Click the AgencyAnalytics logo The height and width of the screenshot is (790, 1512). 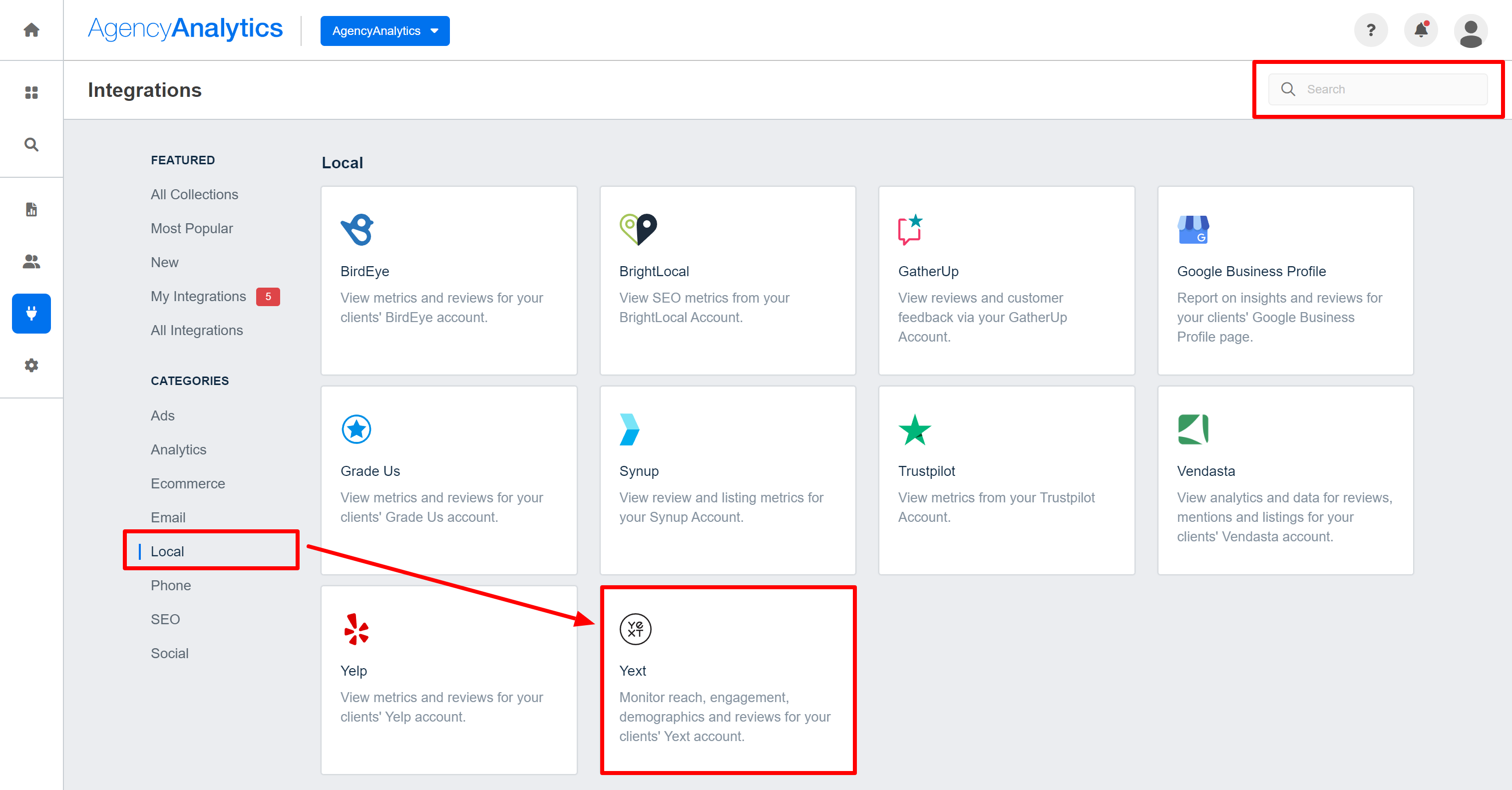pos(185,29)
